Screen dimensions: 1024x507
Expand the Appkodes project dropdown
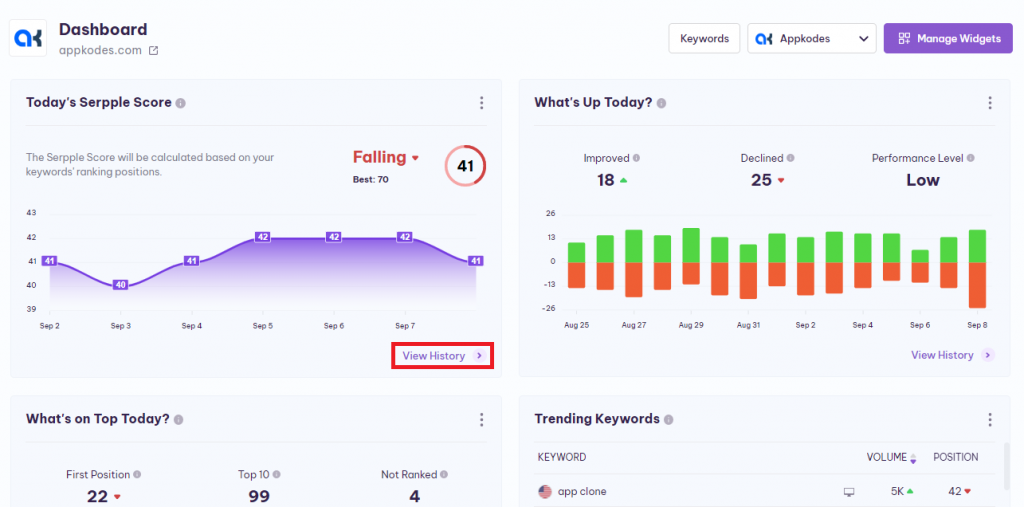pos(811,39)
